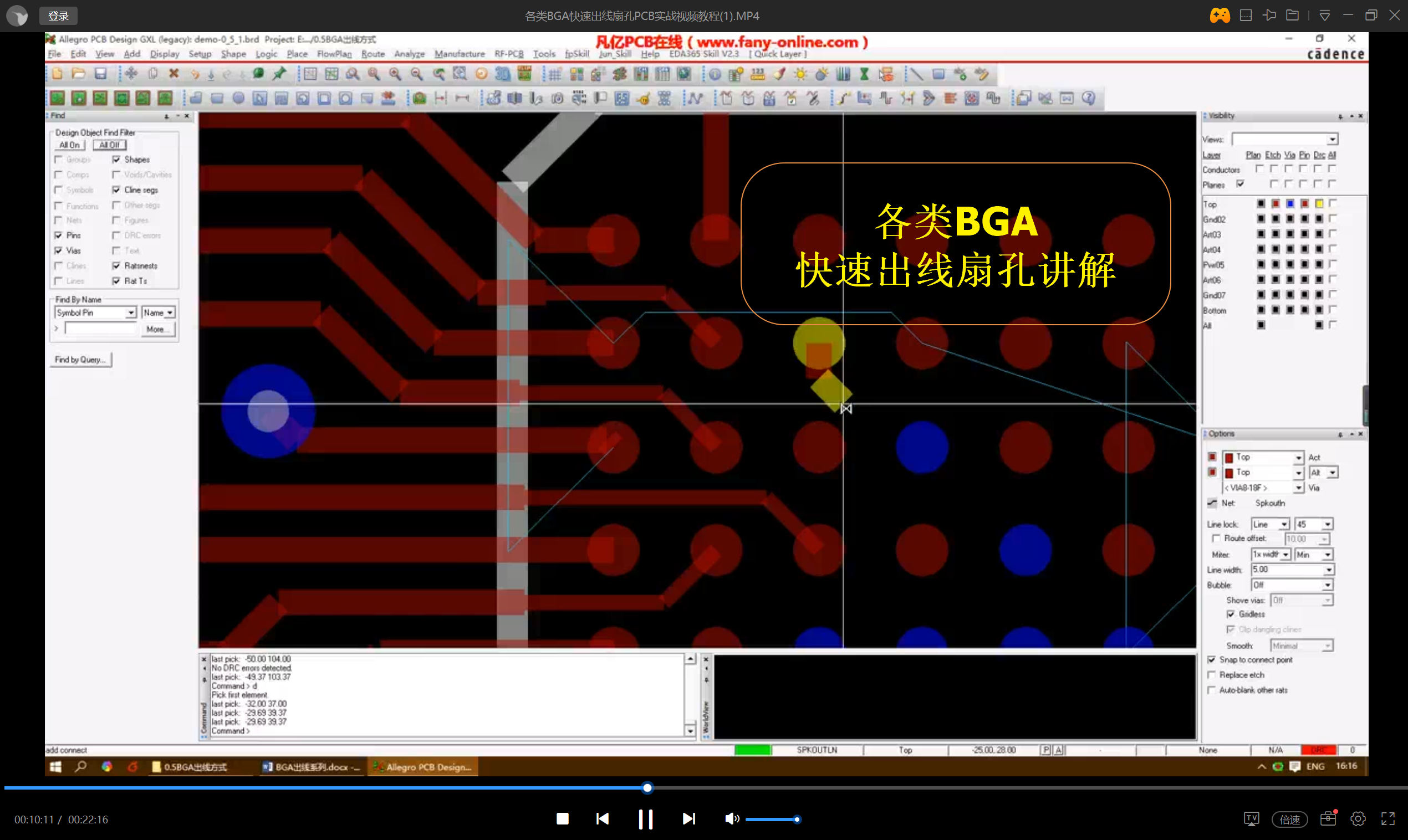Click the Zoom Out magnifier icon
This screenshot has height=840, width=1408.
point(416,74)
